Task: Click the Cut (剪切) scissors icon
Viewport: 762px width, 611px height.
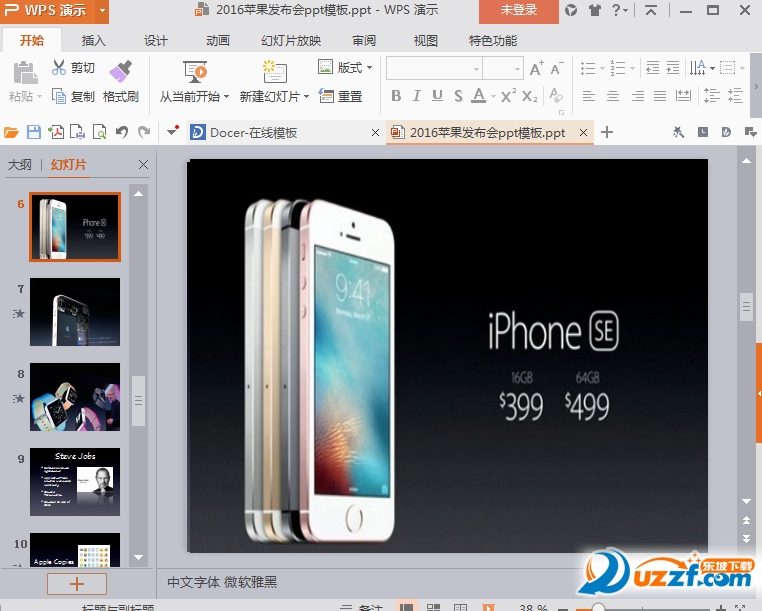Action: coord(59,67)
